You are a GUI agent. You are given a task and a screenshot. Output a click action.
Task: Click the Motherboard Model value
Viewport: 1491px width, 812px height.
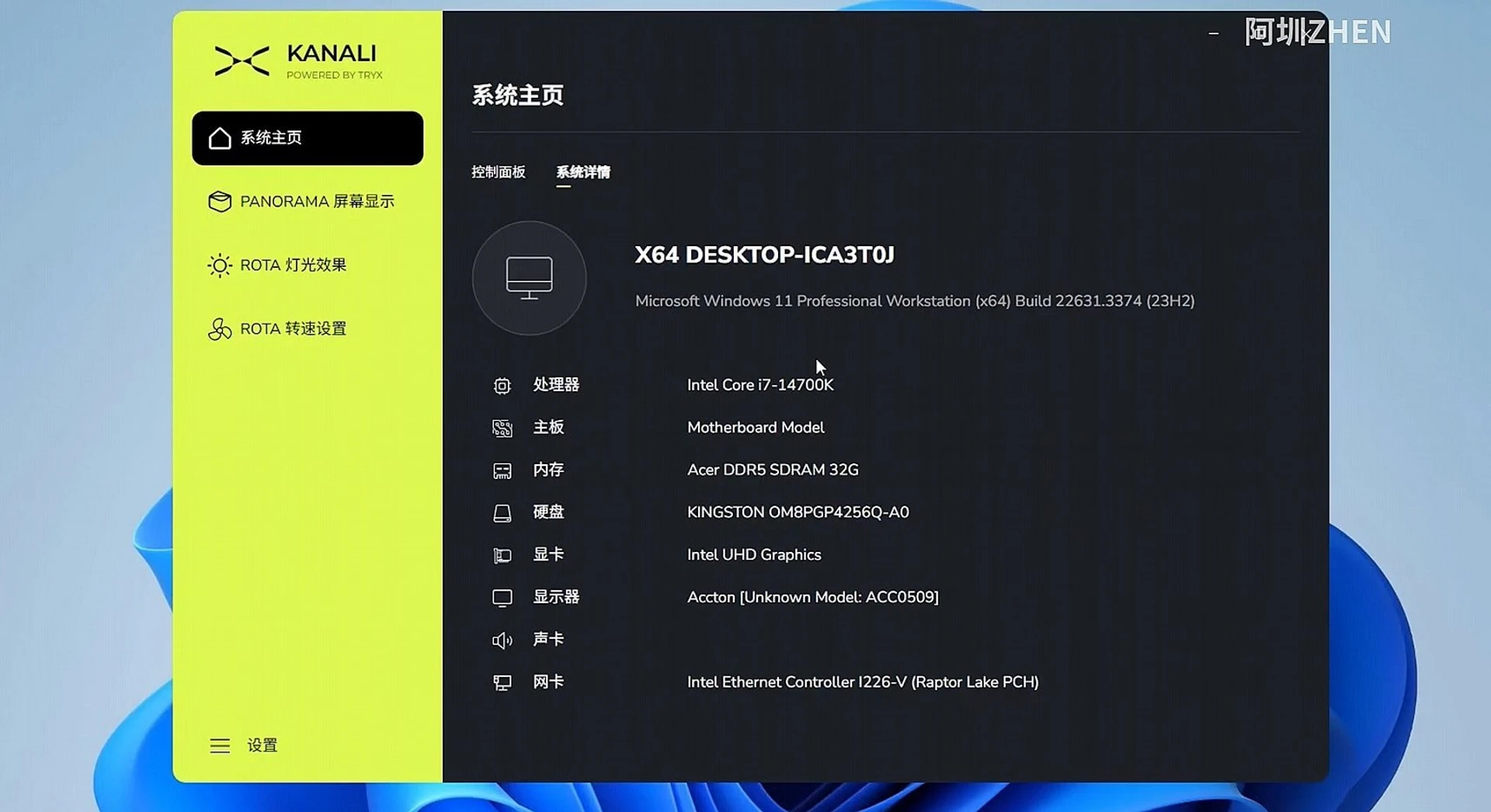pyautogui.click(x=756, y=428)
